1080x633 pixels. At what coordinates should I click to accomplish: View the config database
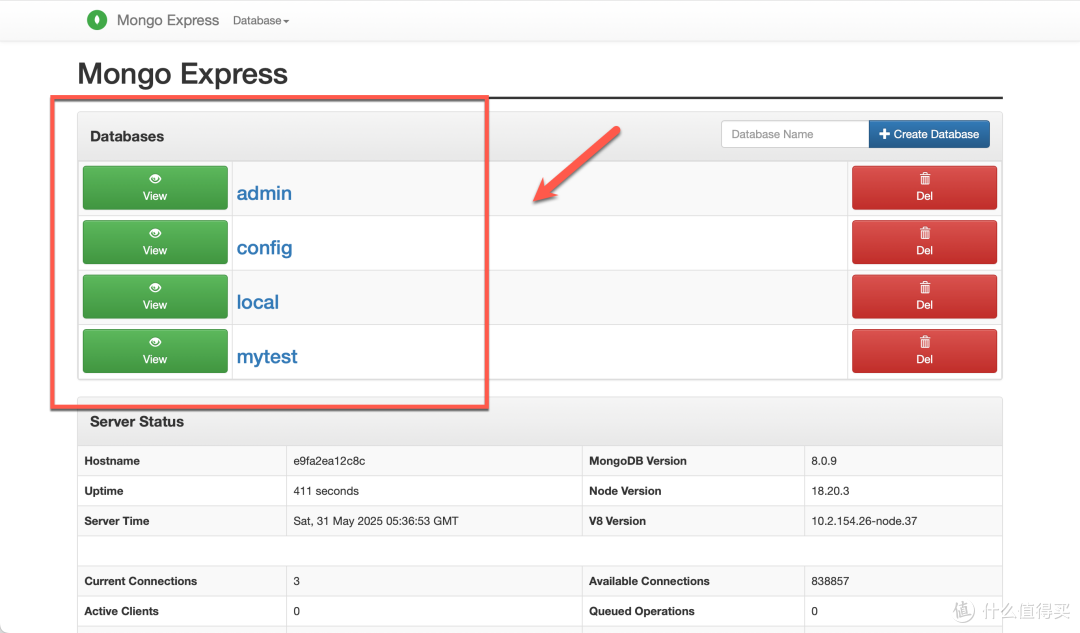pos(155,242)
